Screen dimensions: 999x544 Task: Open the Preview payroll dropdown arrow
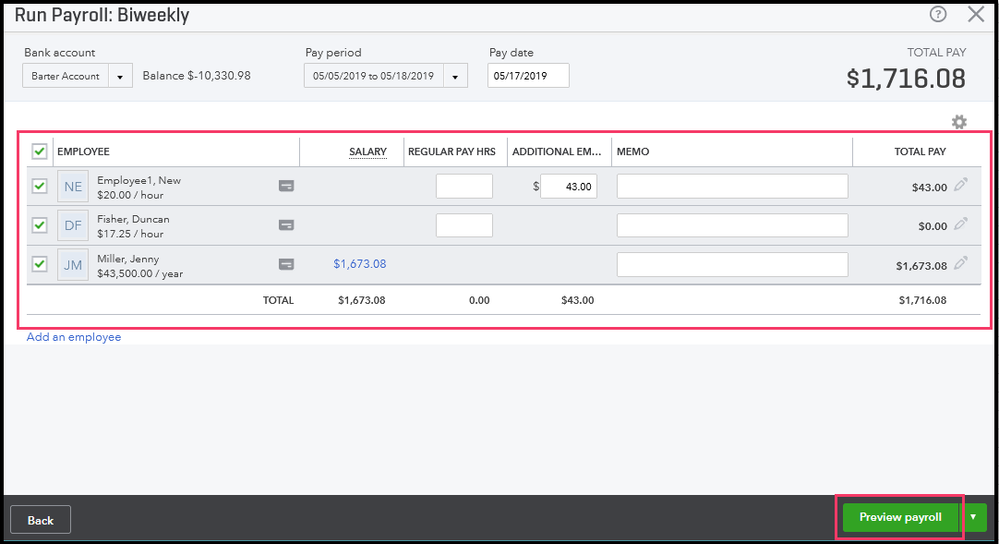tap(974, 517)
